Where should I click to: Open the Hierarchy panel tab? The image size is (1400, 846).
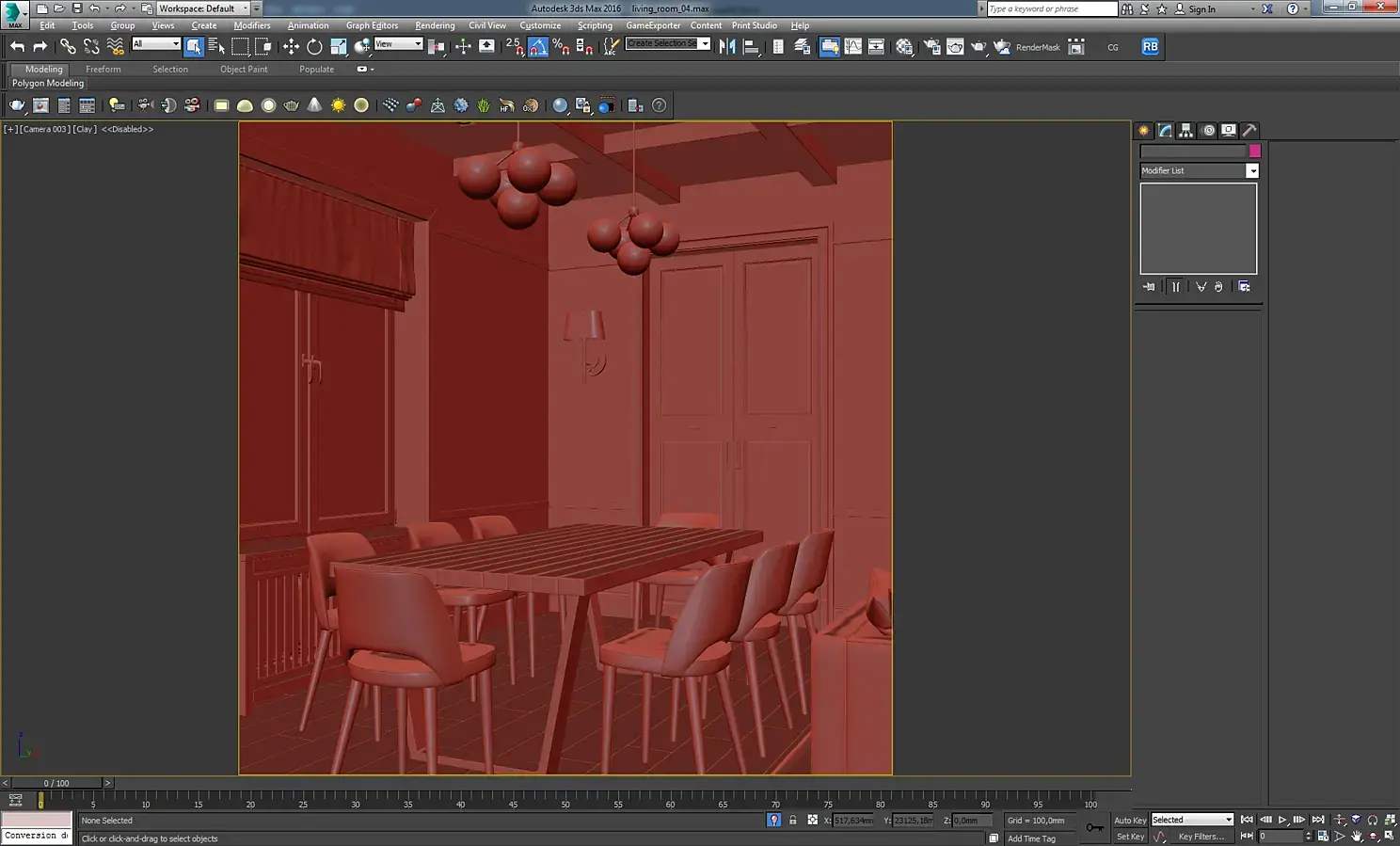pyautogui.click(x=1186, y=131)
